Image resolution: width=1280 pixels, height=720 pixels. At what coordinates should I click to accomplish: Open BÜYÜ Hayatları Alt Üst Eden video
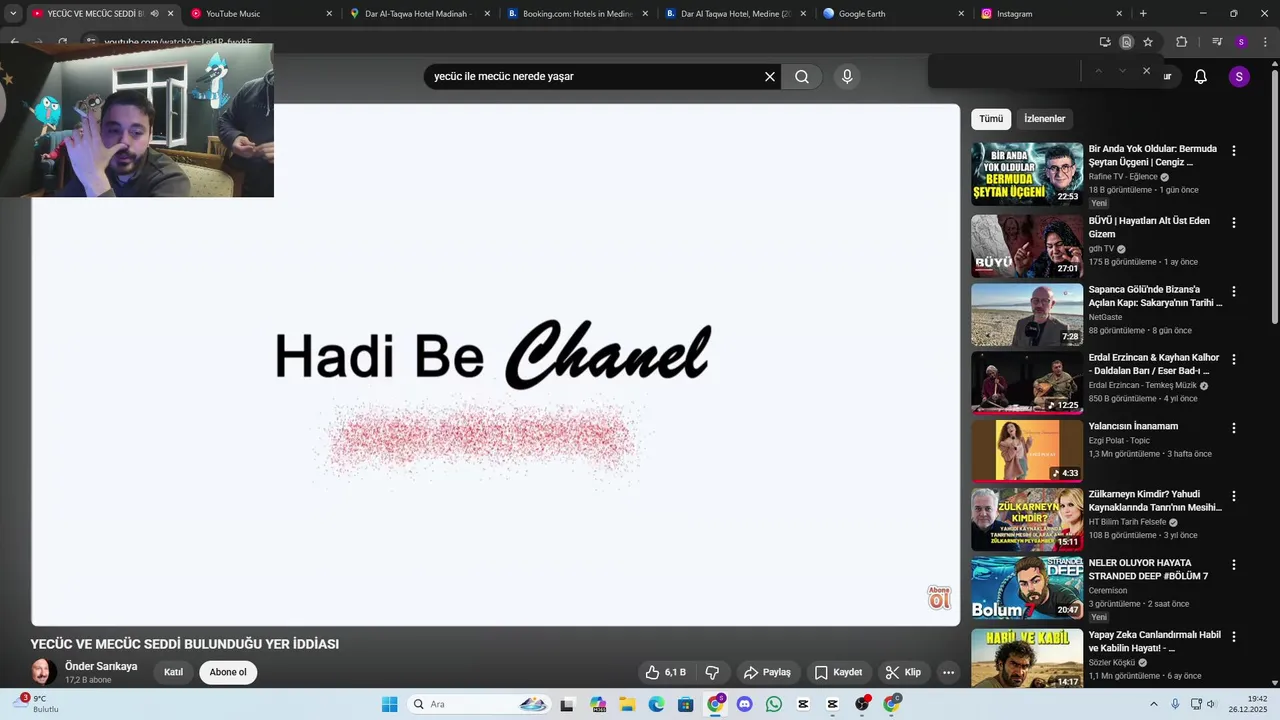click(1027, 246)
